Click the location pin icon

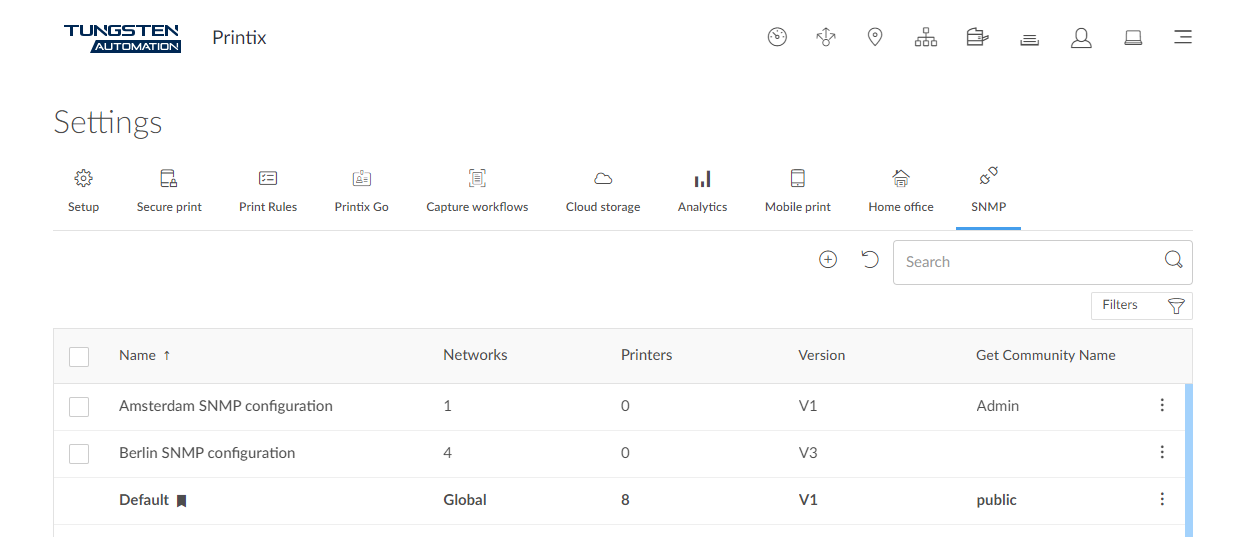[x=875, y=38]
